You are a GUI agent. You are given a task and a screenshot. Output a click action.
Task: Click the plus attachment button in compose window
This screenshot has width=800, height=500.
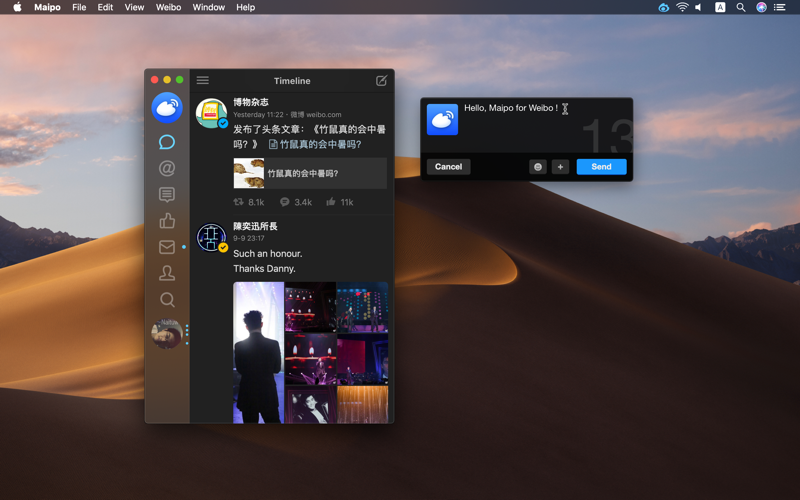(x=560, y=167)
